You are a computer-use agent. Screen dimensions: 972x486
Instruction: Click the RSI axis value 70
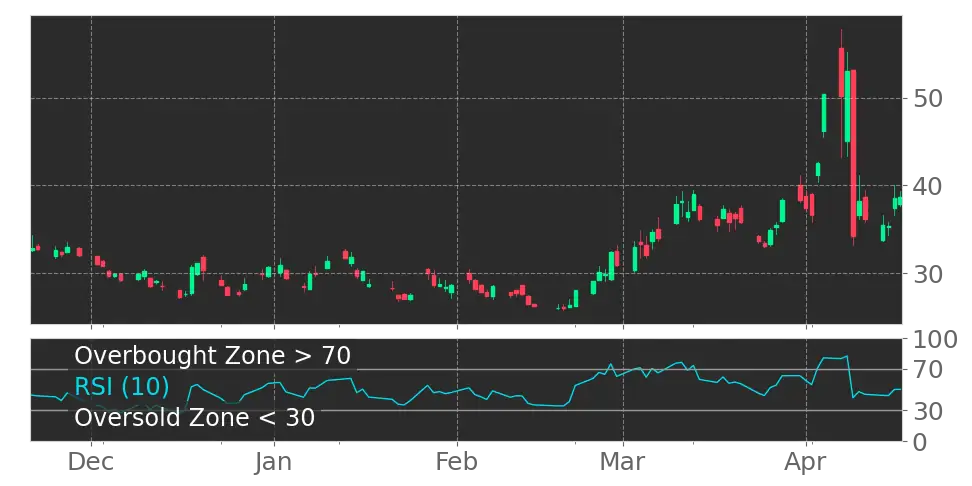point(928,371)
